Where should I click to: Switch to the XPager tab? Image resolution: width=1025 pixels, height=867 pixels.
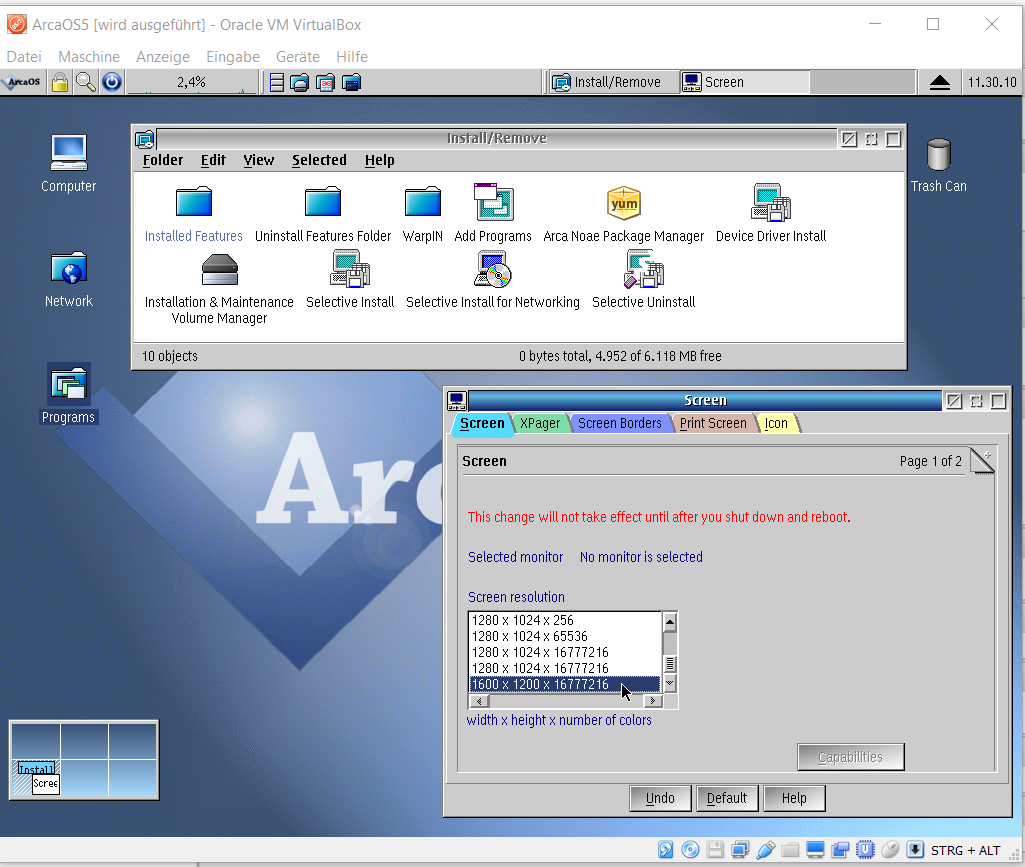(540, 424)
